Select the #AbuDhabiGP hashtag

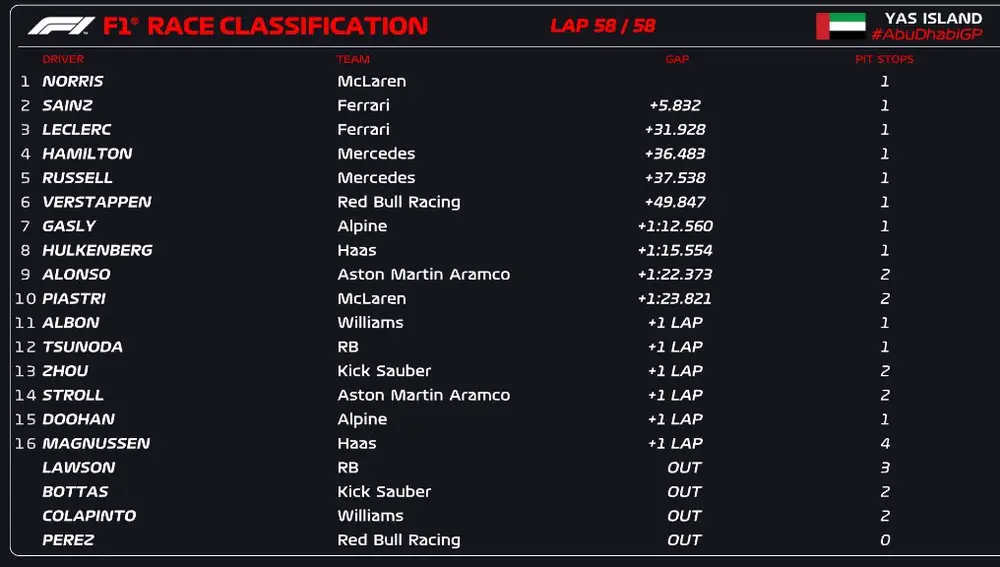pyautogui.click(x=927, y=34)
